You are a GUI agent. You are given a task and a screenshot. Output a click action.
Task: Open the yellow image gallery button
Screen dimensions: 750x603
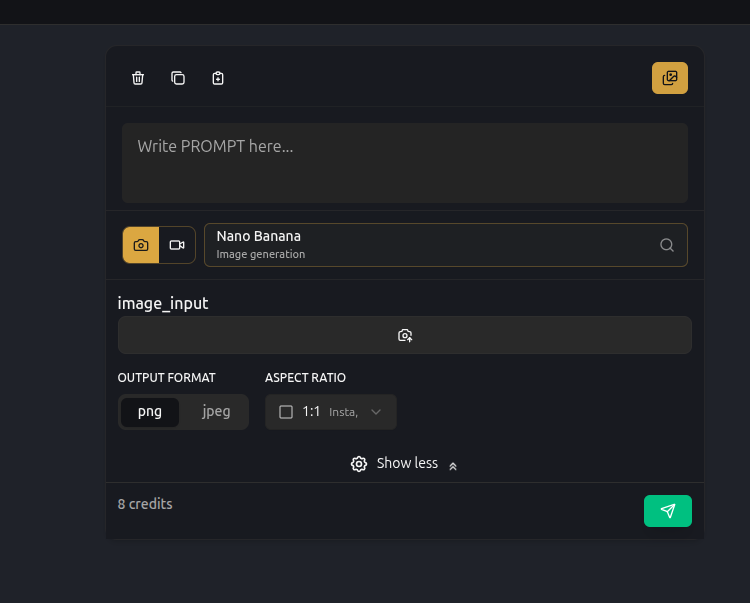(x=670, y=78)
